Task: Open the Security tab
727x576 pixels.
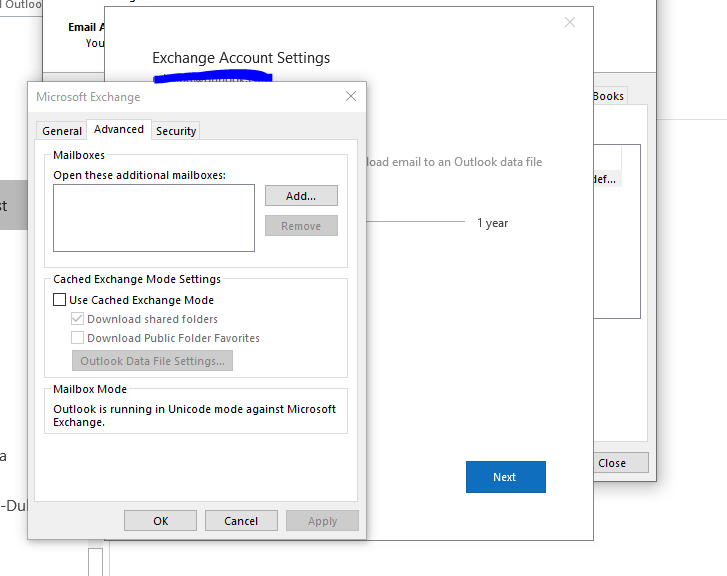Action: point(176,131)
